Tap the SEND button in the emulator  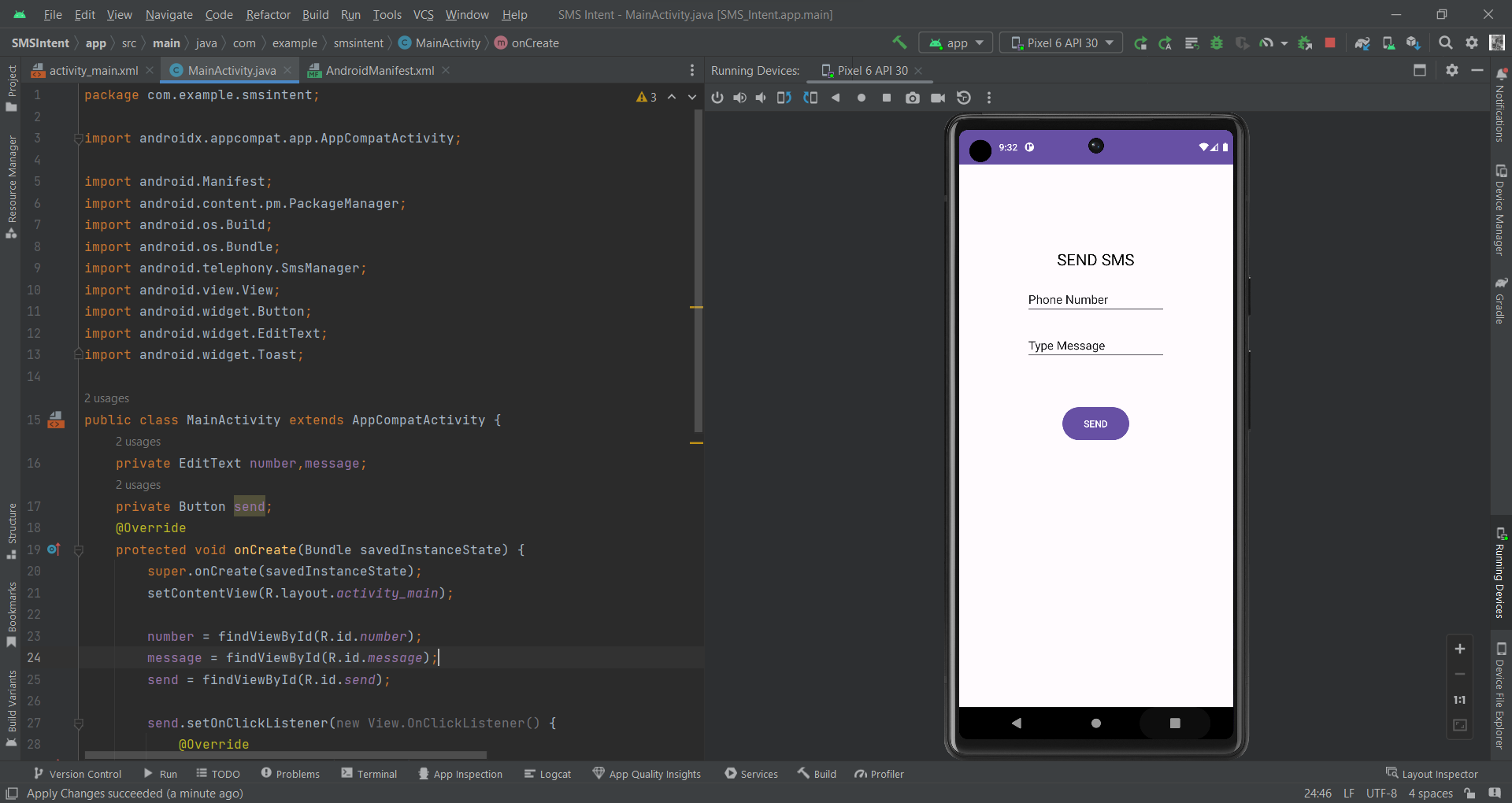1095,424
